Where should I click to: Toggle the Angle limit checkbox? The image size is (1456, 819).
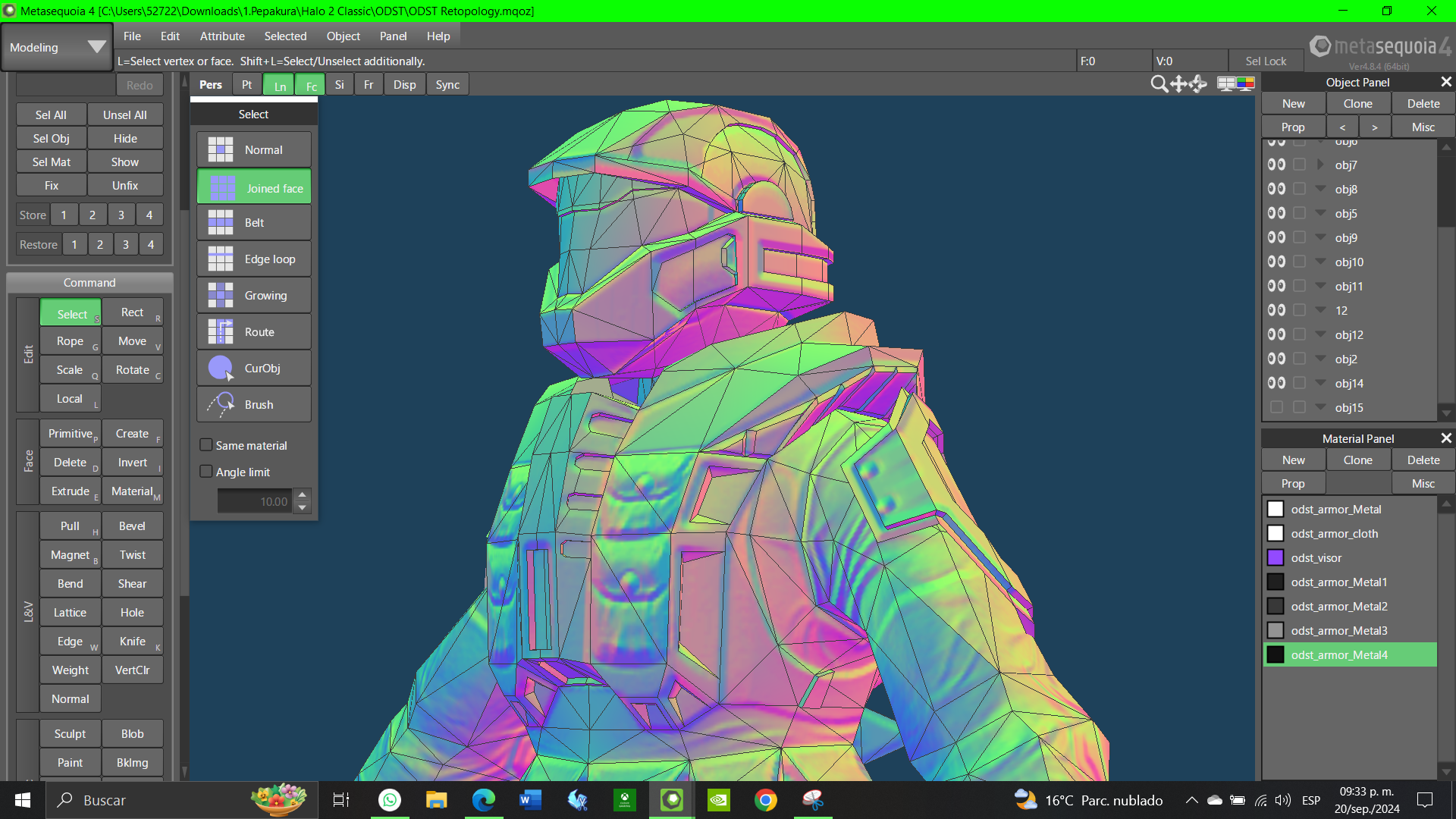tap(206, 472)
